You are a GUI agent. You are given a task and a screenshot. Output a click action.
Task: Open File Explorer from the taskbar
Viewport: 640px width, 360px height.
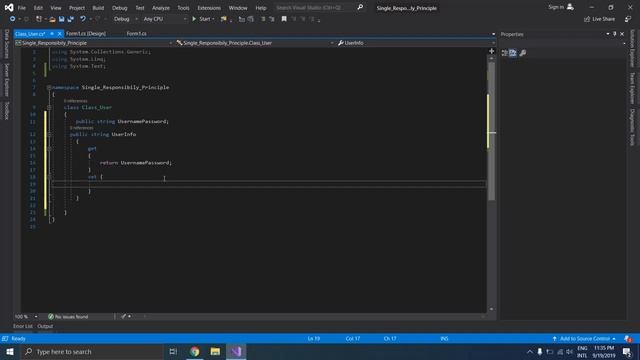[x=215, y=351]
